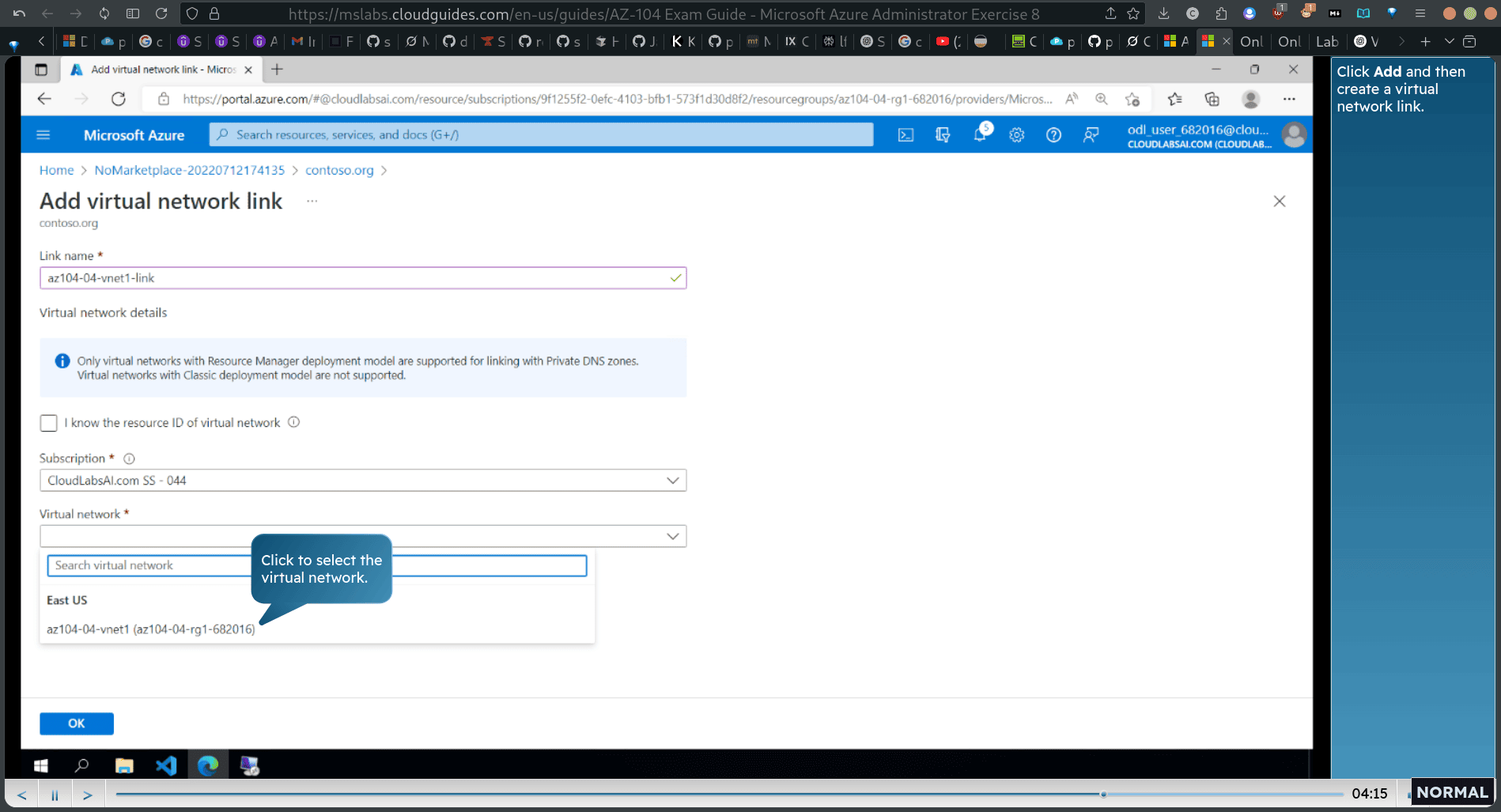Open NoMarketplace-20220712174135 breadcrumb
1501x812 pixels.
[x=189, y=170]
